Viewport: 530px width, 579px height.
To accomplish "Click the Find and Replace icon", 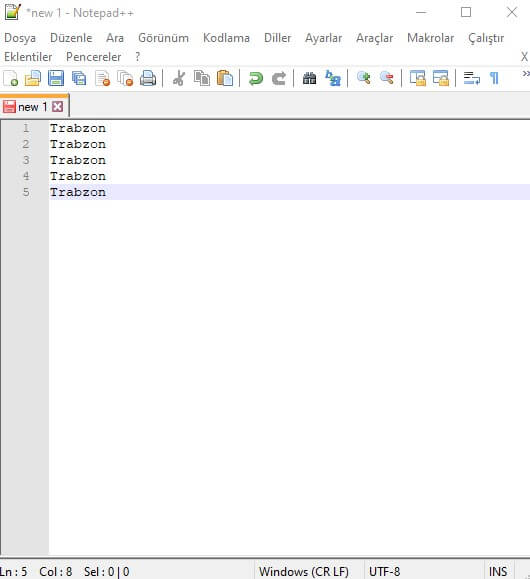I will coord(333,79).
